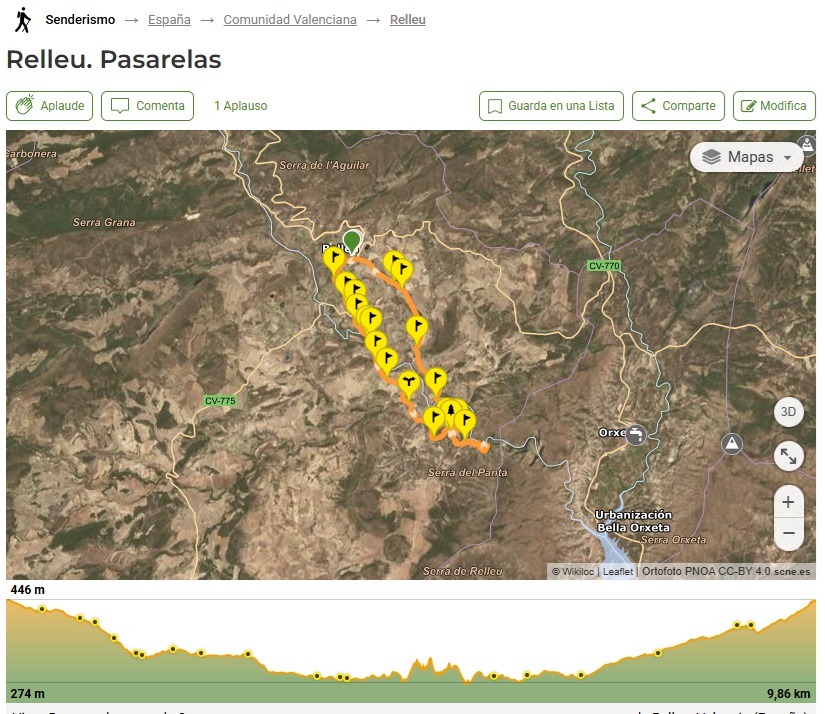
Task: Click the gray mountain peak marker
Action: tap(733, 443)
